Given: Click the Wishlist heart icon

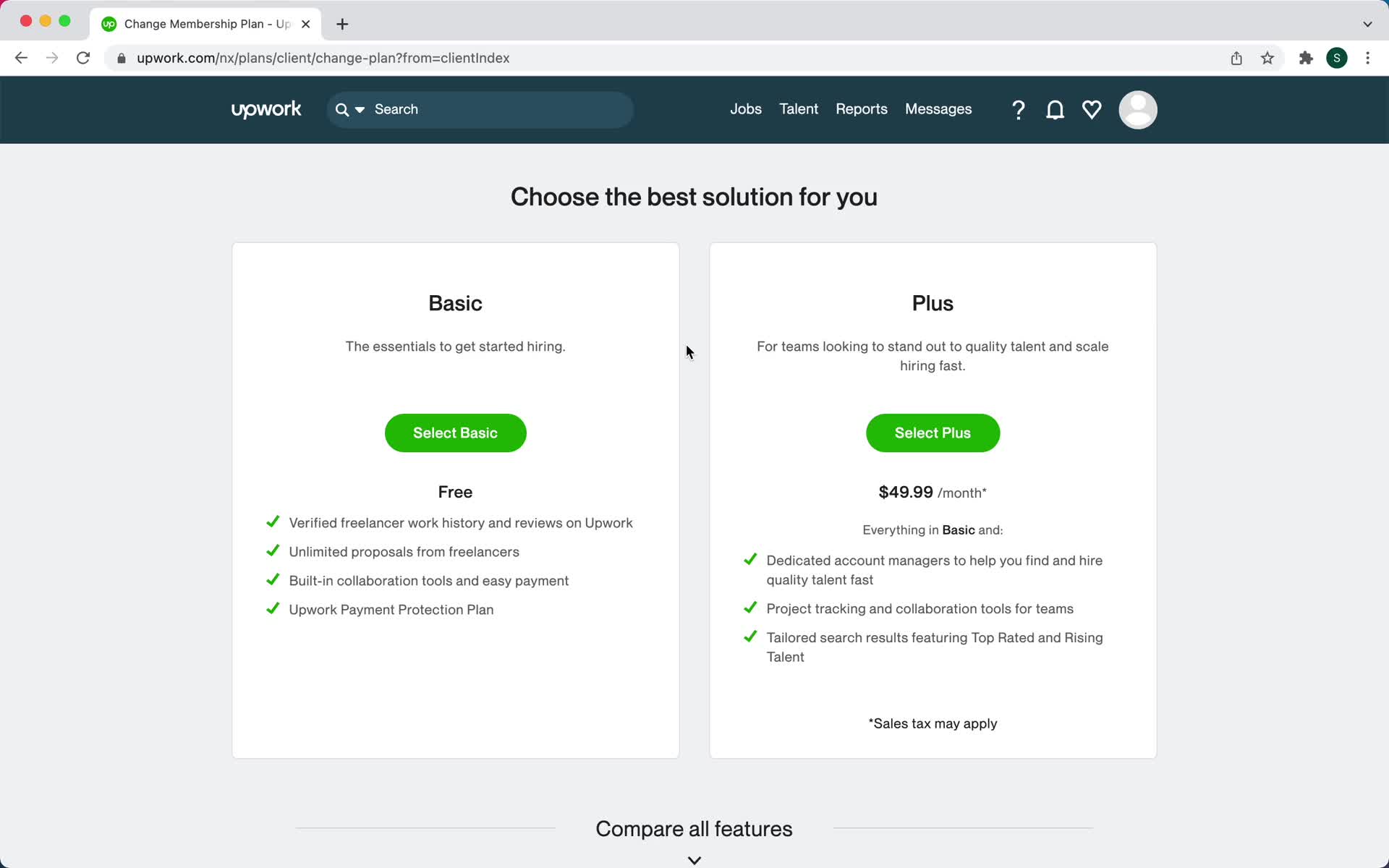Looking at the screenshot, I should pyautogui.click(x=1091, y=109).
